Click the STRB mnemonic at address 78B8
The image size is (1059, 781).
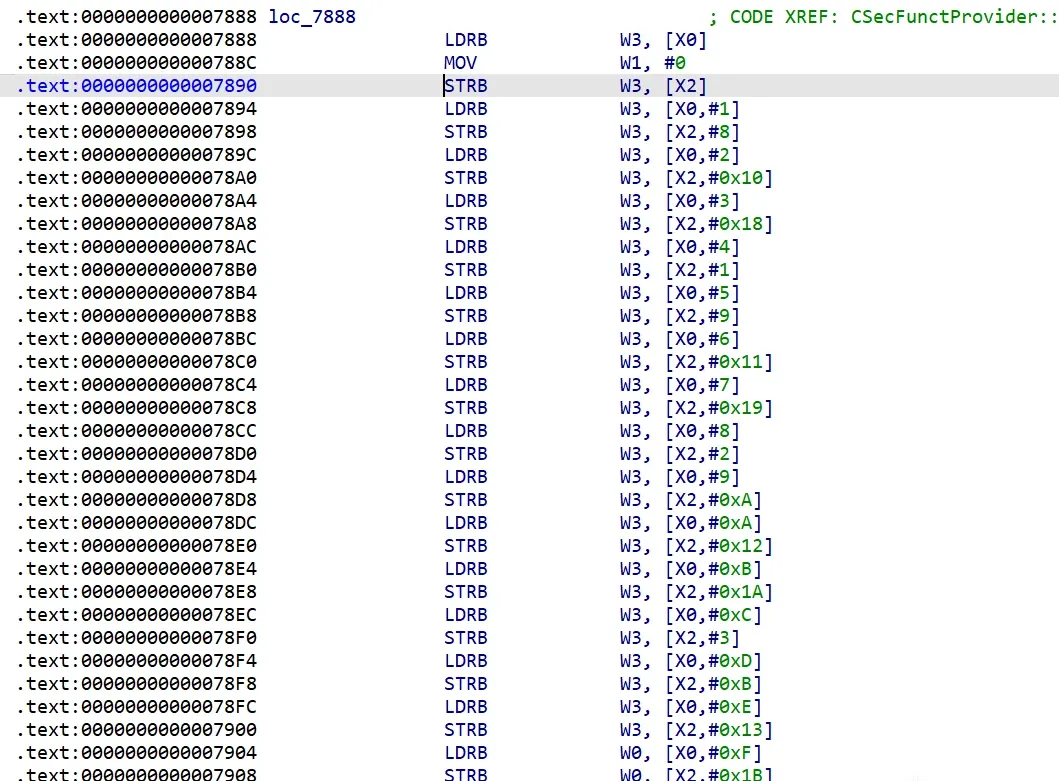466,316
